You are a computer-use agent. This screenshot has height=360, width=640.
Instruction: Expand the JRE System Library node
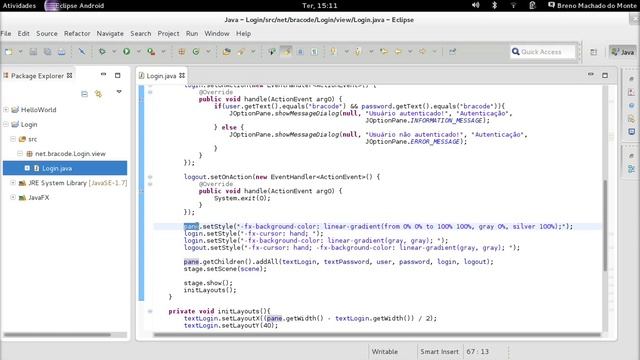pos(13,182)
